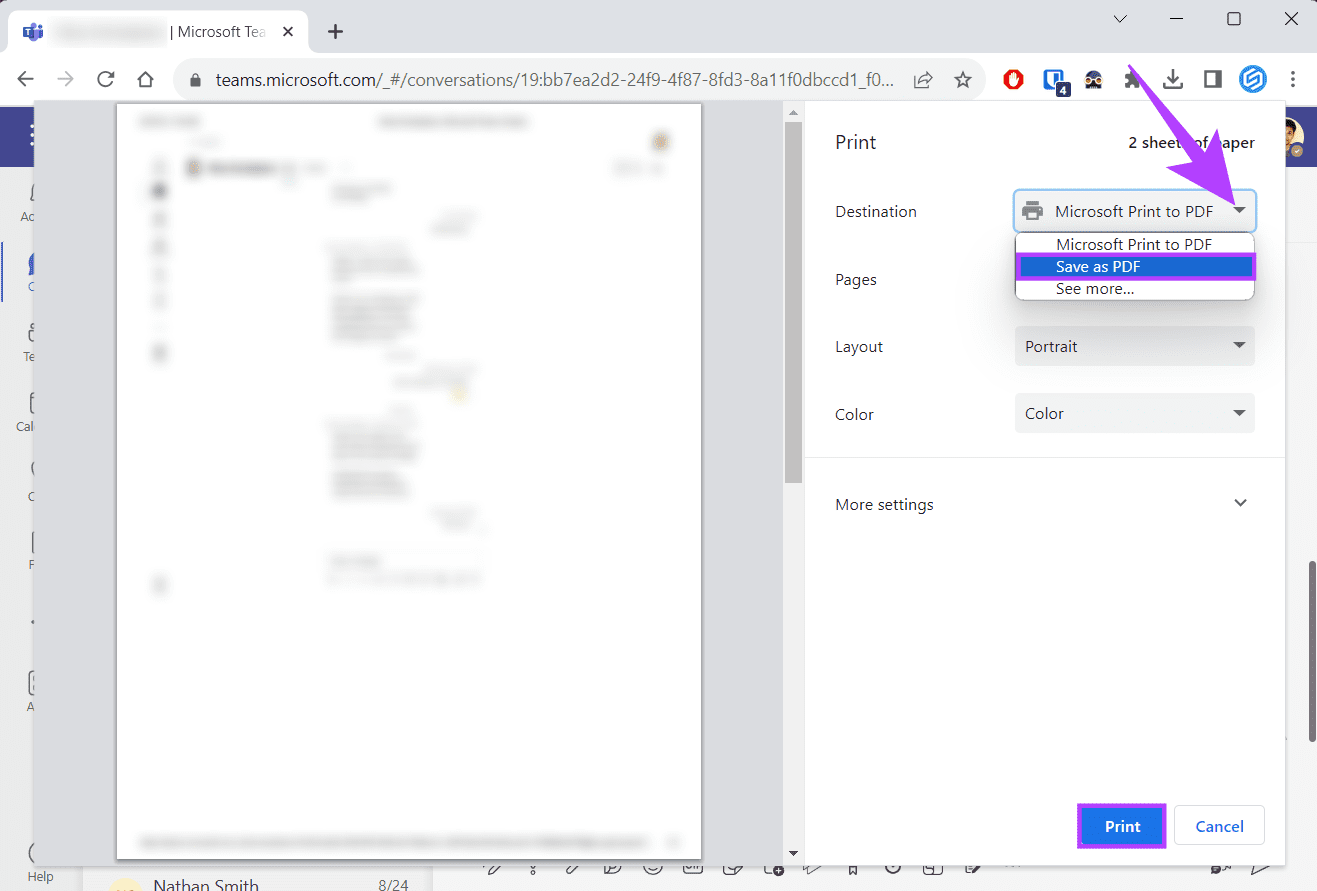Go back to the previous page
This screenshot has width=1317, height=891.
point(26,79)
